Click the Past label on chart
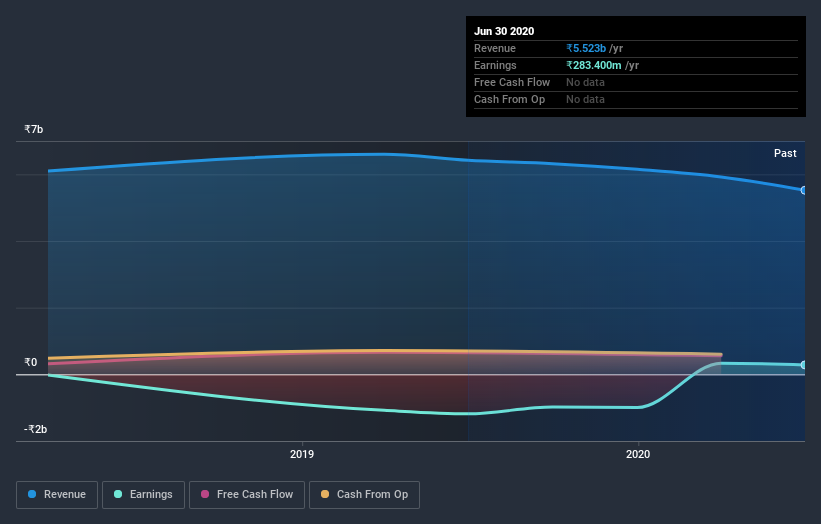 (x=785, y=153)
